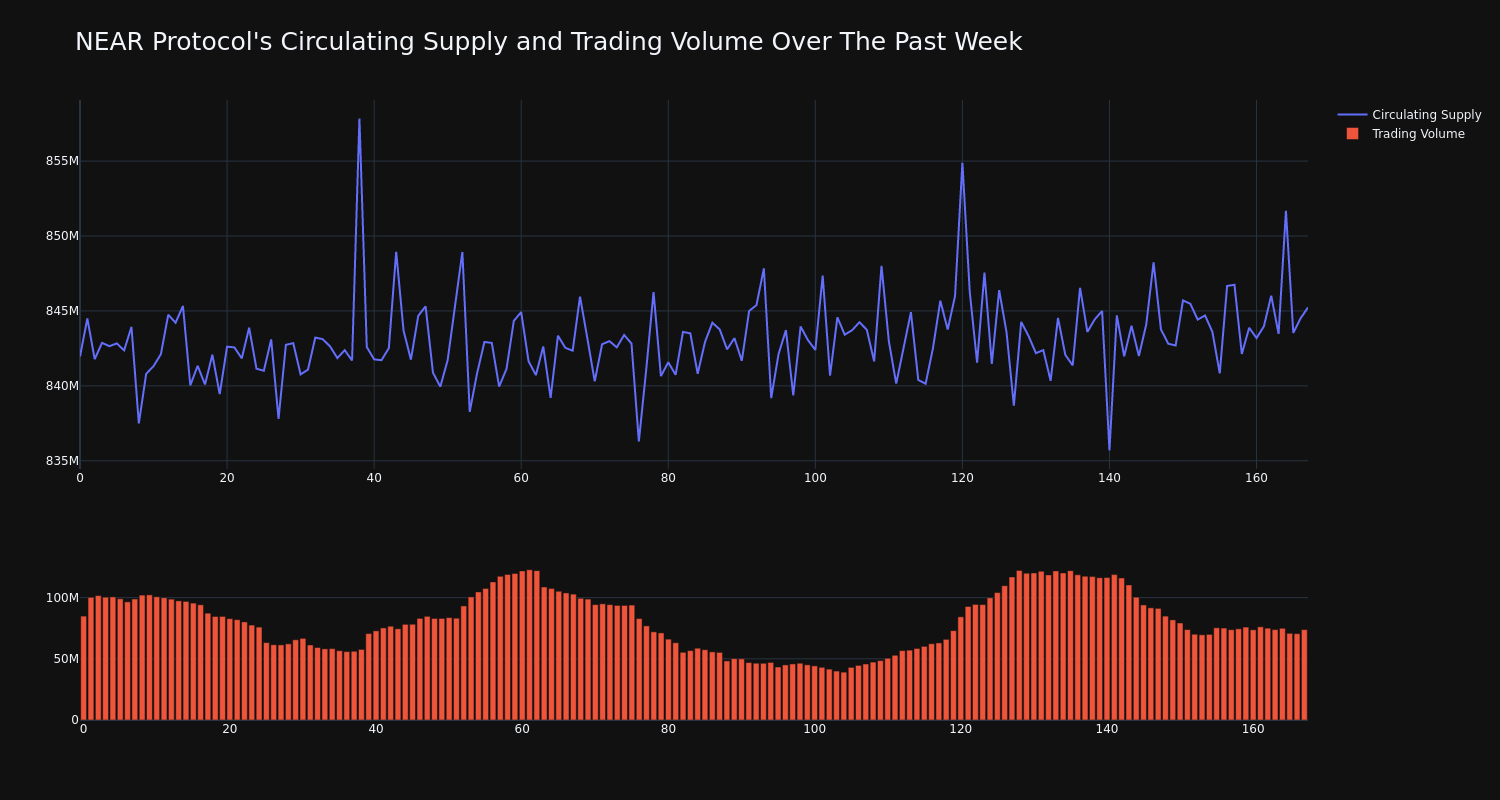Click the shortest volume bar near x=104
The height and width of the screenshot is (800, 1500).
point(844,696)
